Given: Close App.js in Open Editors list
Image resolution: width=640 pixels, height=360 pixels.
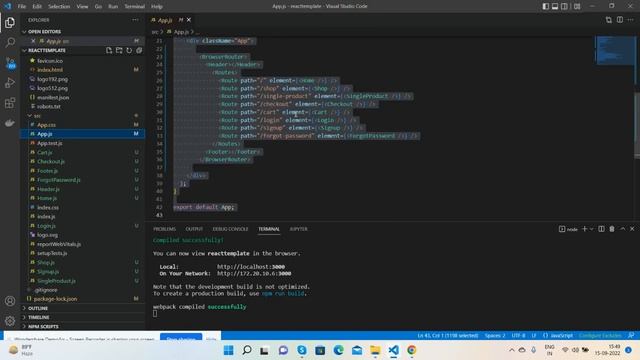Looking at the screenshot, I should coord(33,41).
